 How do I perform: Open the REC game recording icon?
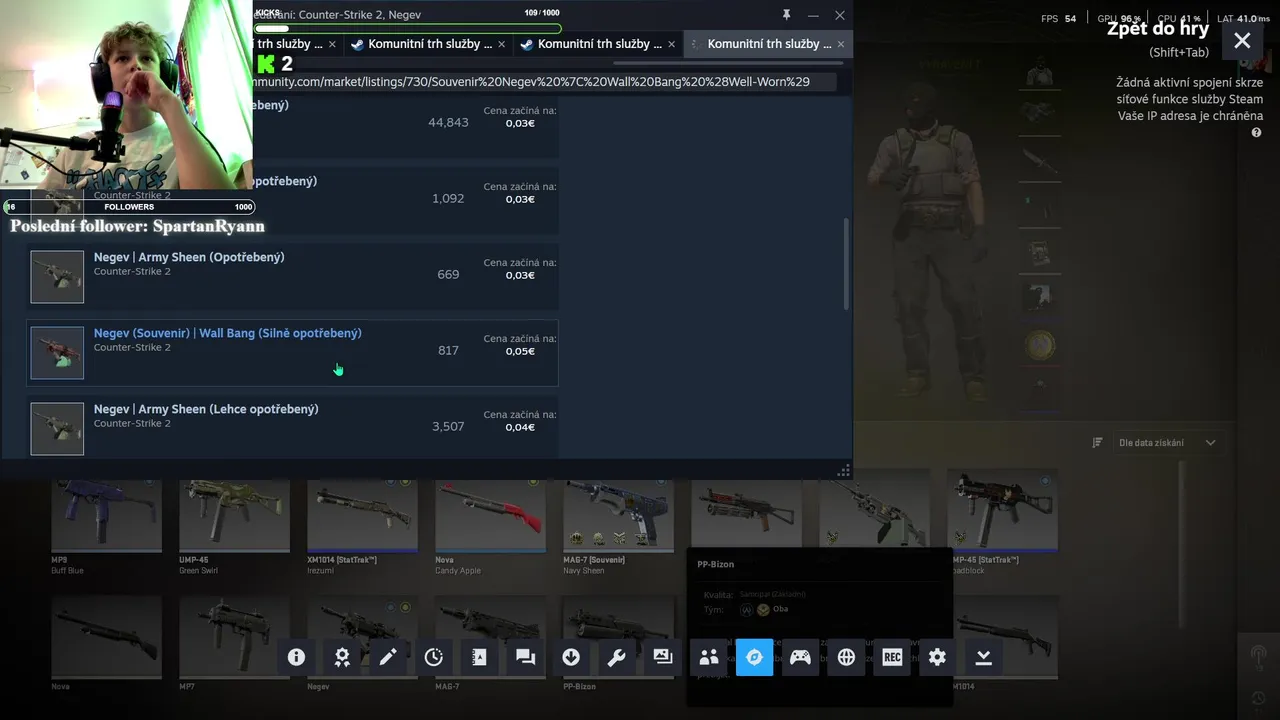pos(892,657)
